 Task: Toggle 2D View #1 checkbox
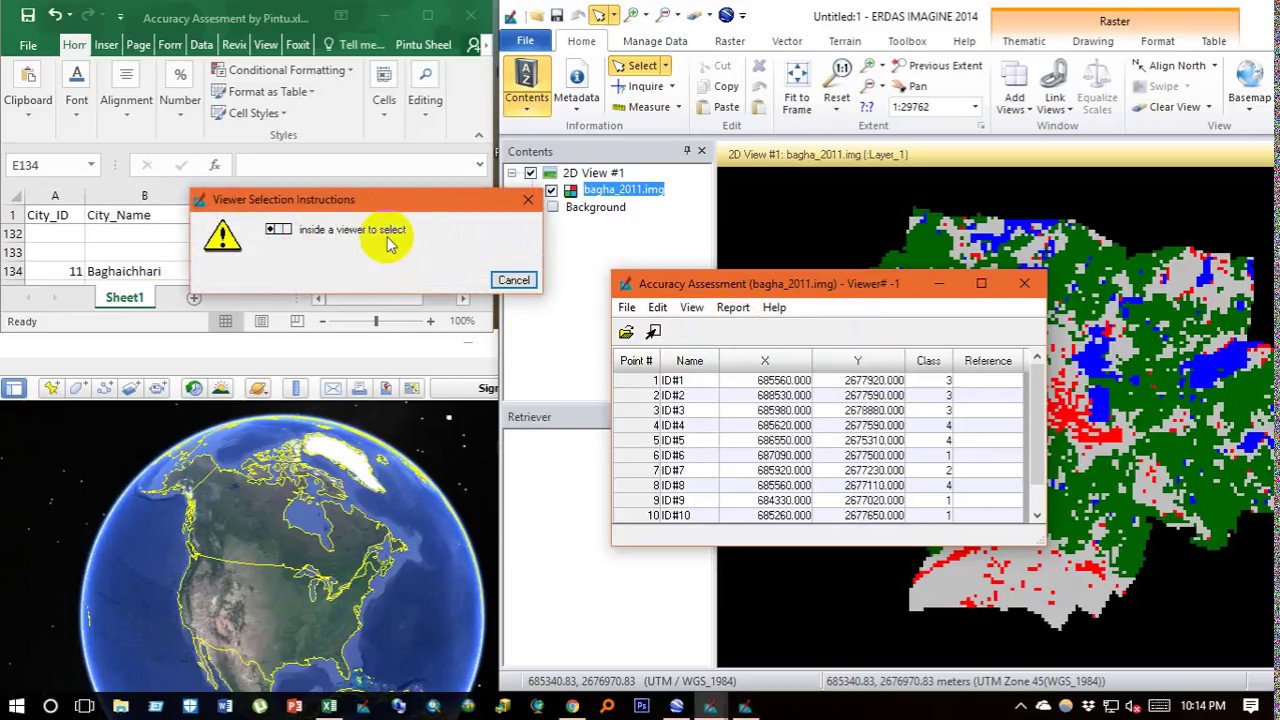pos(531,173)
